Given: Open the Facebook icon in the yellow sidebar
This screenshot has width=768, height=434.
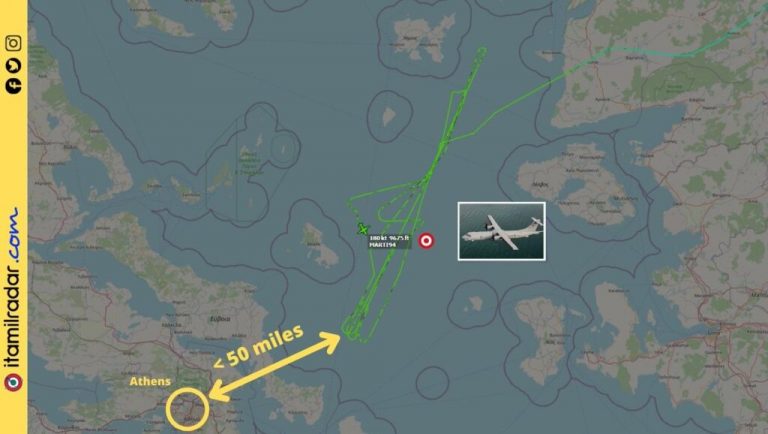Looking at the screenshot, I should (x=13, y=86).
